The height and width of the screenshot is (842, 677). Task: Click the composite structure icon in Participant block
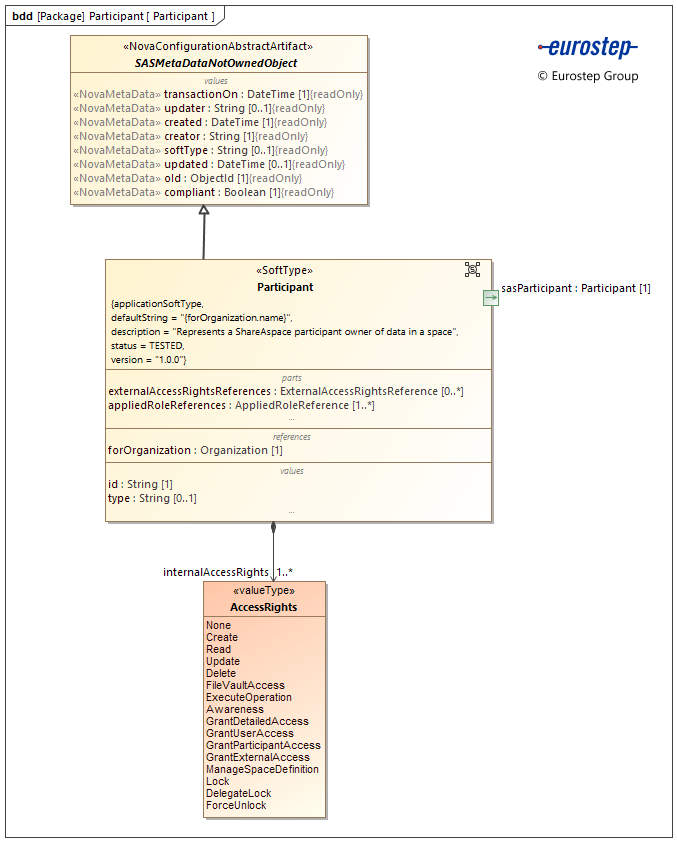[473, 269]
